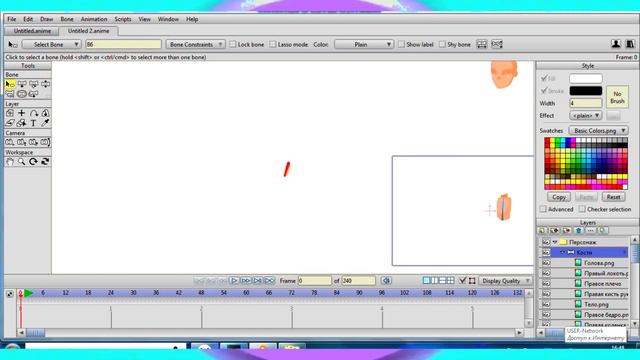Switch to the Untitled.anime tab
This screenshot has height=360, width=640.
click(x=32, y=31)
